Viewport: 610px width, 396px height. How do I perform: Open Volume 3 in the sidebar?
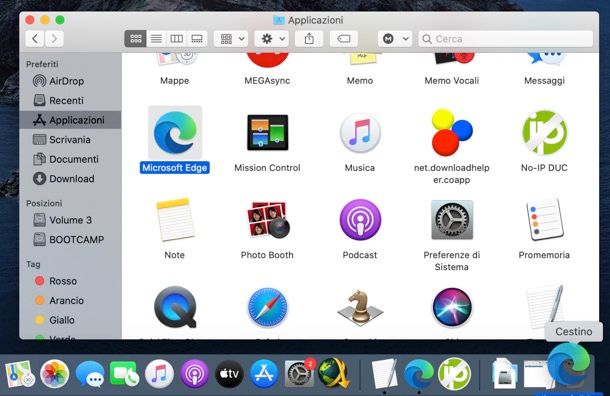coord(70,220)
